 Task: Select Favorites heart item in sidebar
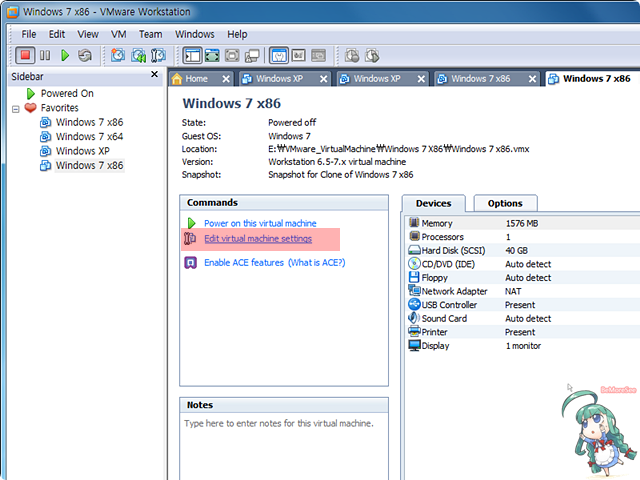coord(59,108)
